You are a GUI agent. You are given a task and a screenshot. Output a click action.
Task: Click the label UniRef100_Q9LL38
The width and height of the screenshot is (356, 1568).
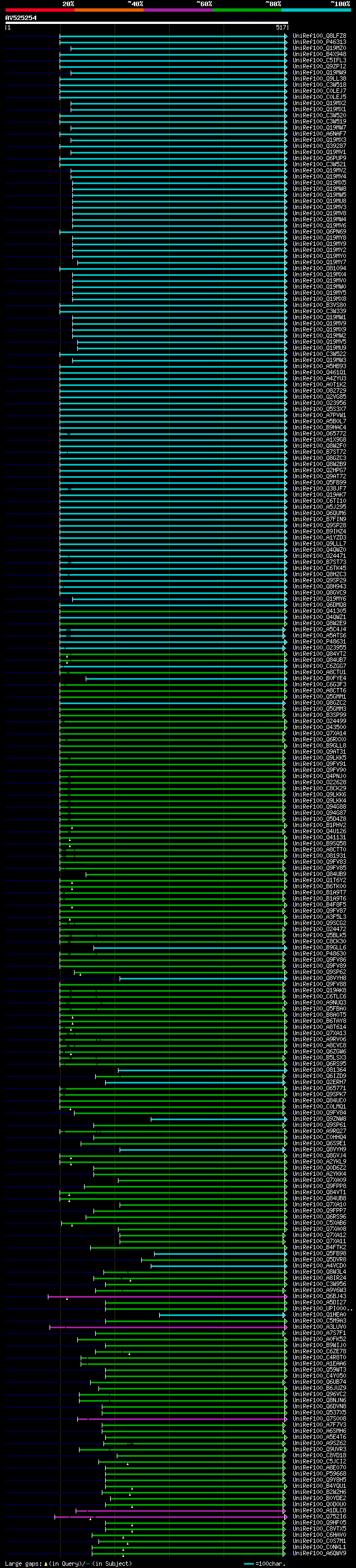(x=319, y=78)
